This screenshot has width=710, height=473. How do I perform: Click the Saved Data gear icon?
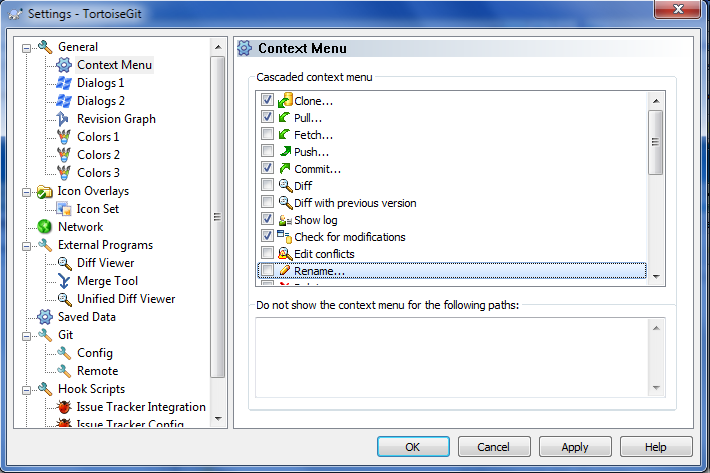pos(45,317)
